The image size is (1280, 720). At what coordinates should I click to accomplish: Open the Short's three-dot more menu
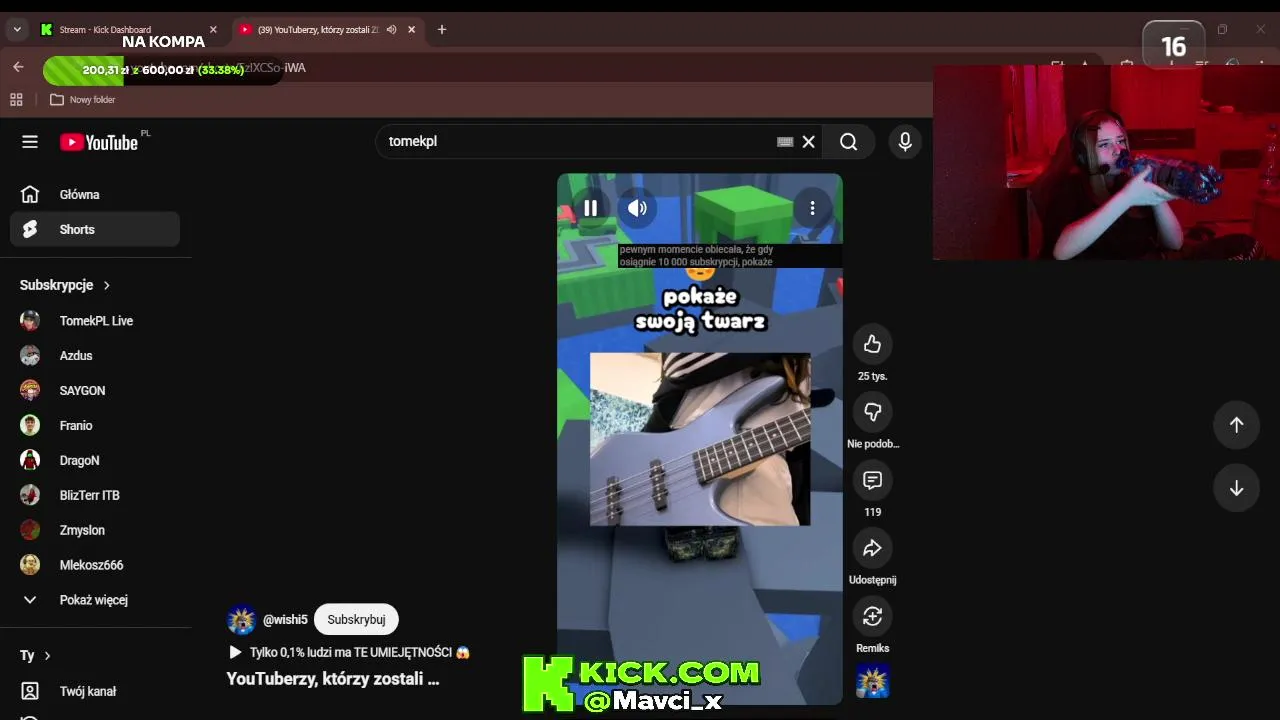coord(812,208)
